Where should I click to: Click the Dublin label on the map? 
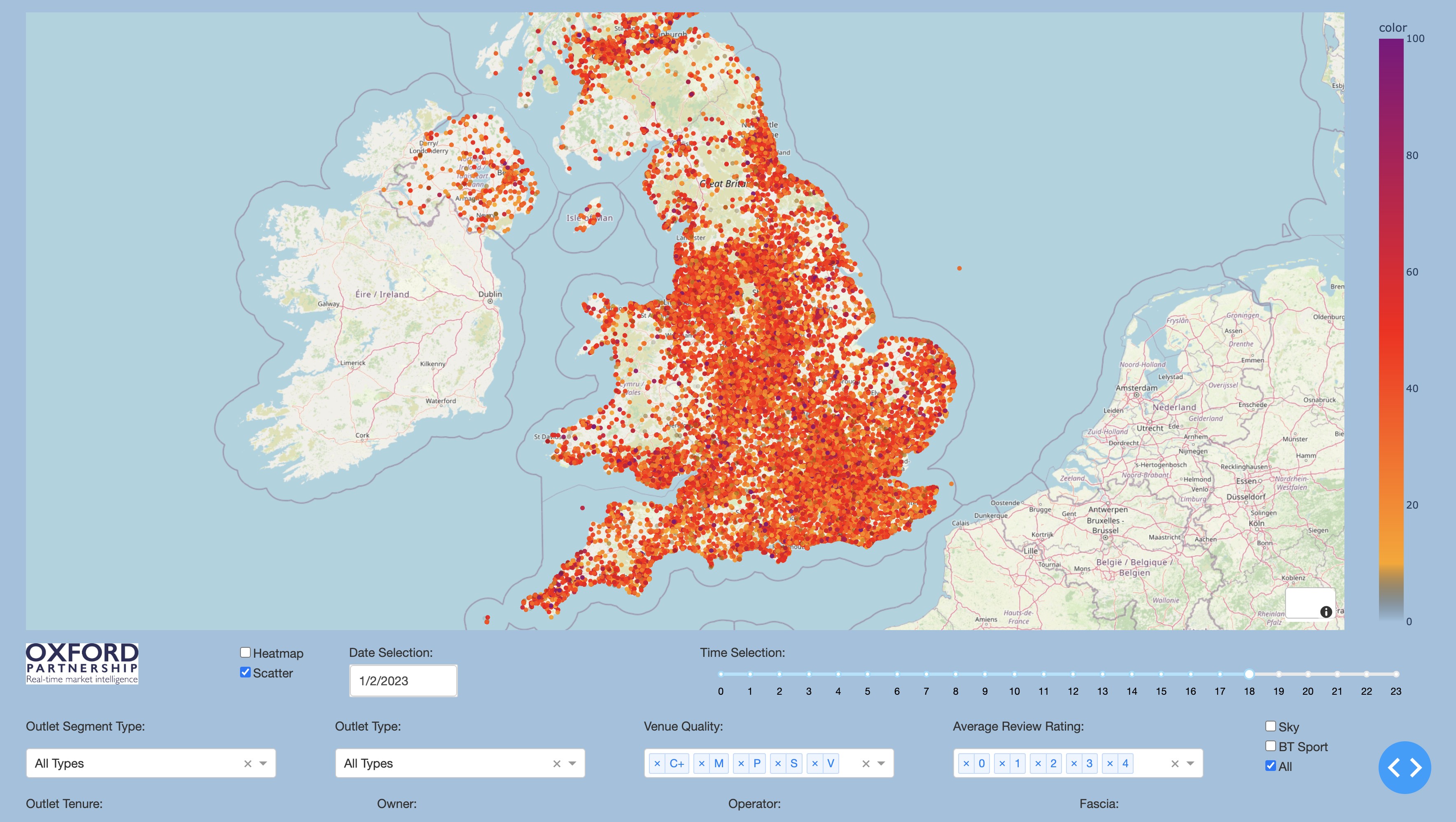coord(490,294)
